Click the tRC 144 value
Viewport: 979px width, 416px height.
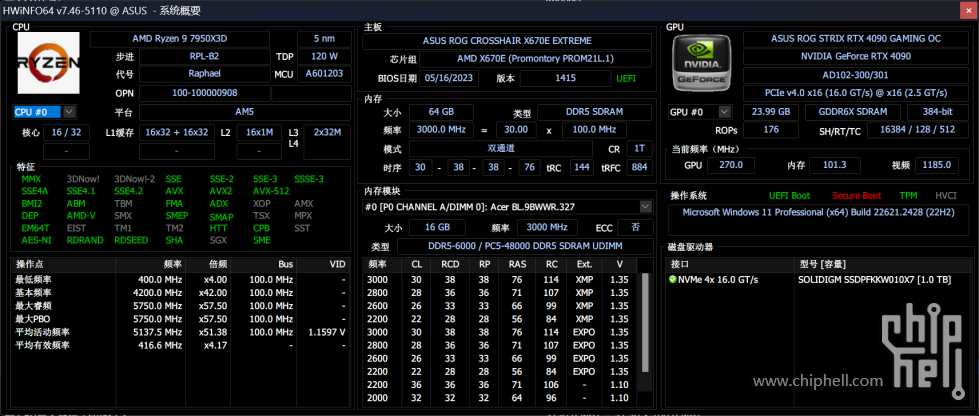[582, 168]
